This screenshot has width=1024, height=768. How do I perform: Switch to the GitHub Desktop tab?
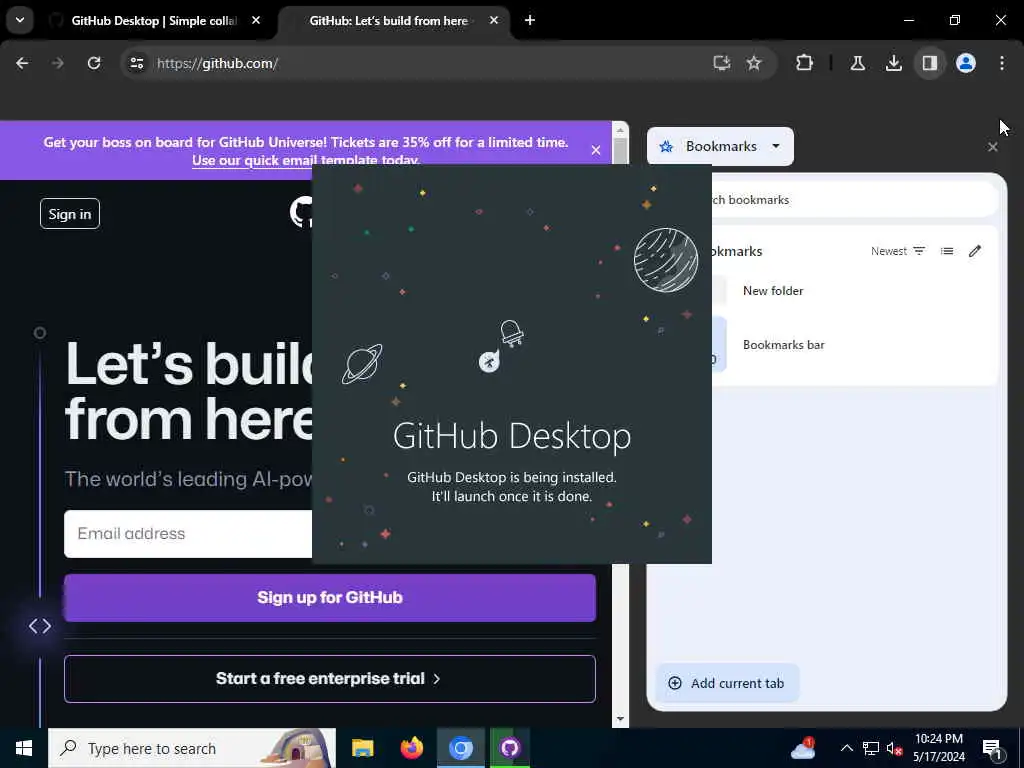tap(155, 21)
